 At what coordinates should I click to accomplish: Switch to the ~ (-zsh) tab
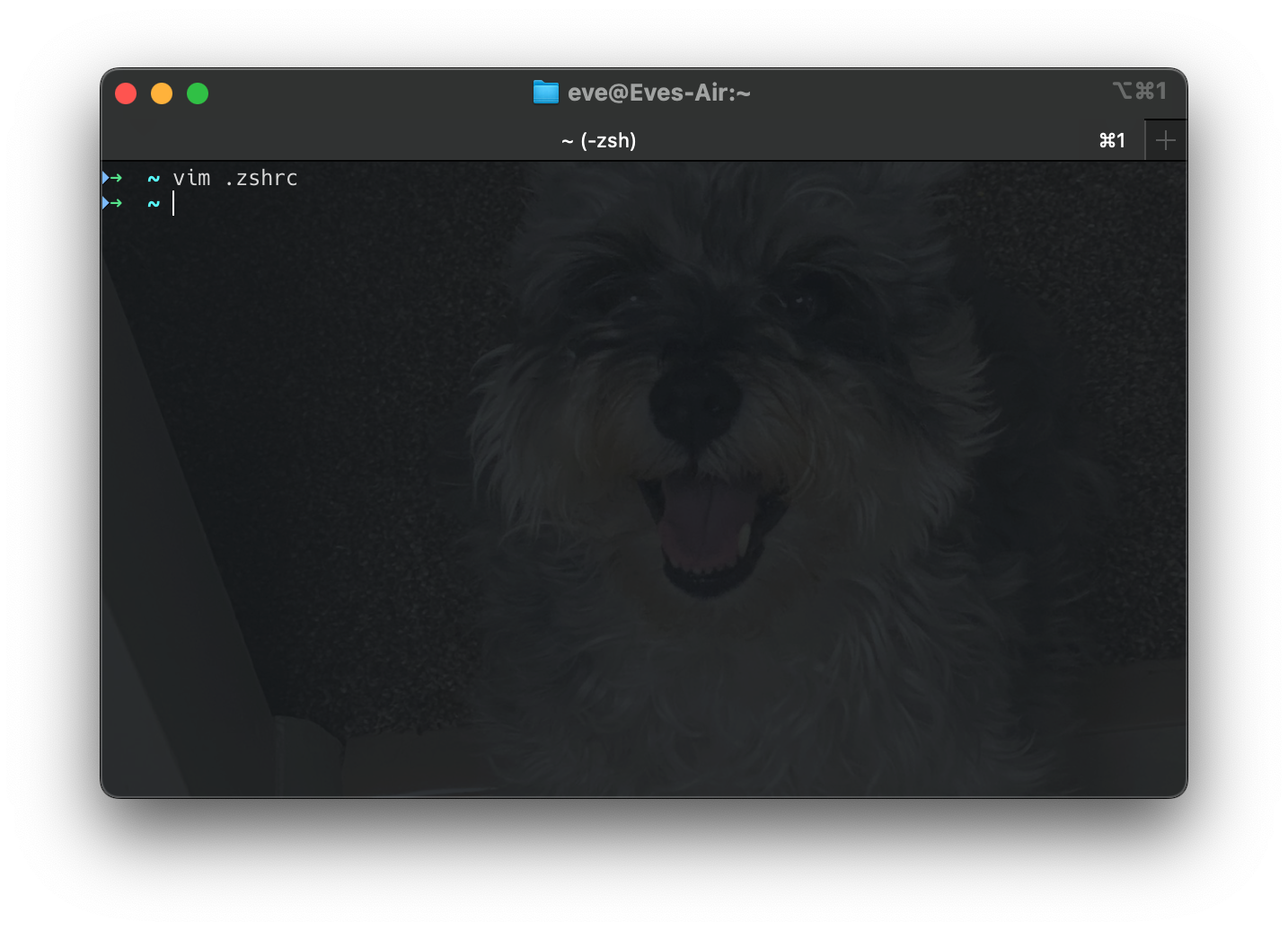tap(600, 140)
